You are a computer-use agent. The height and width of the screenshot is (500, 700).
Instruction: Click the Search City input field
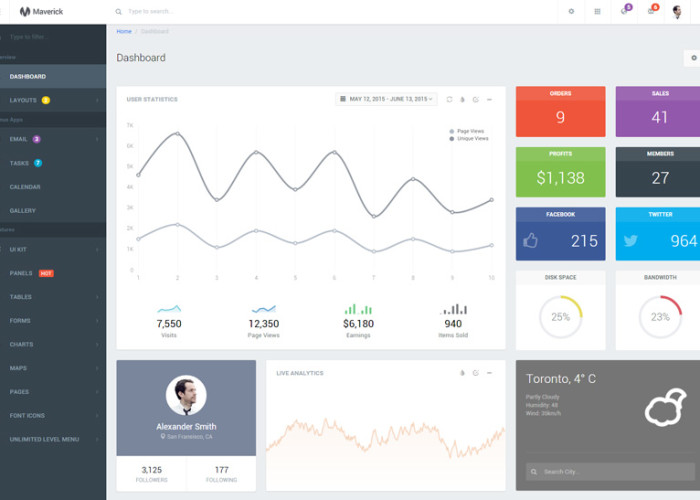coord(610,471)
